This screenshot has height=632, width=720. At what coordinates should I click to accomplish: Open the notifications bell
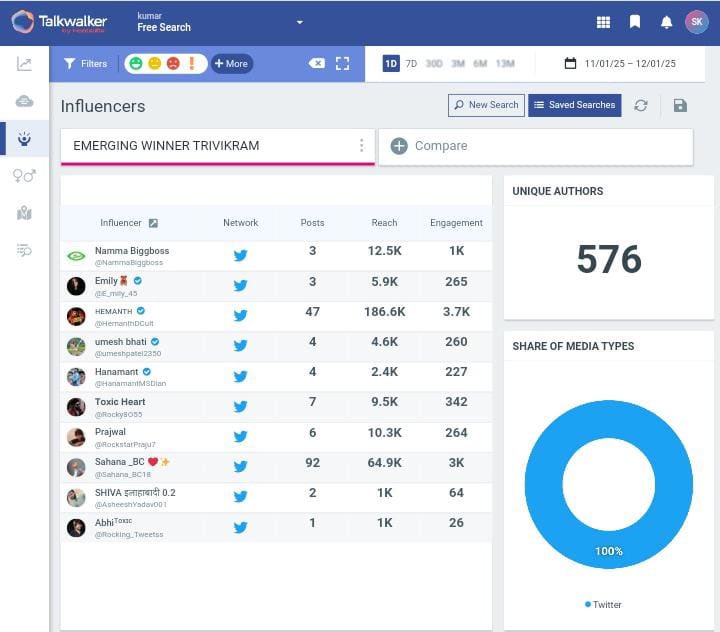pyautogui.click(x=666, y=22)
